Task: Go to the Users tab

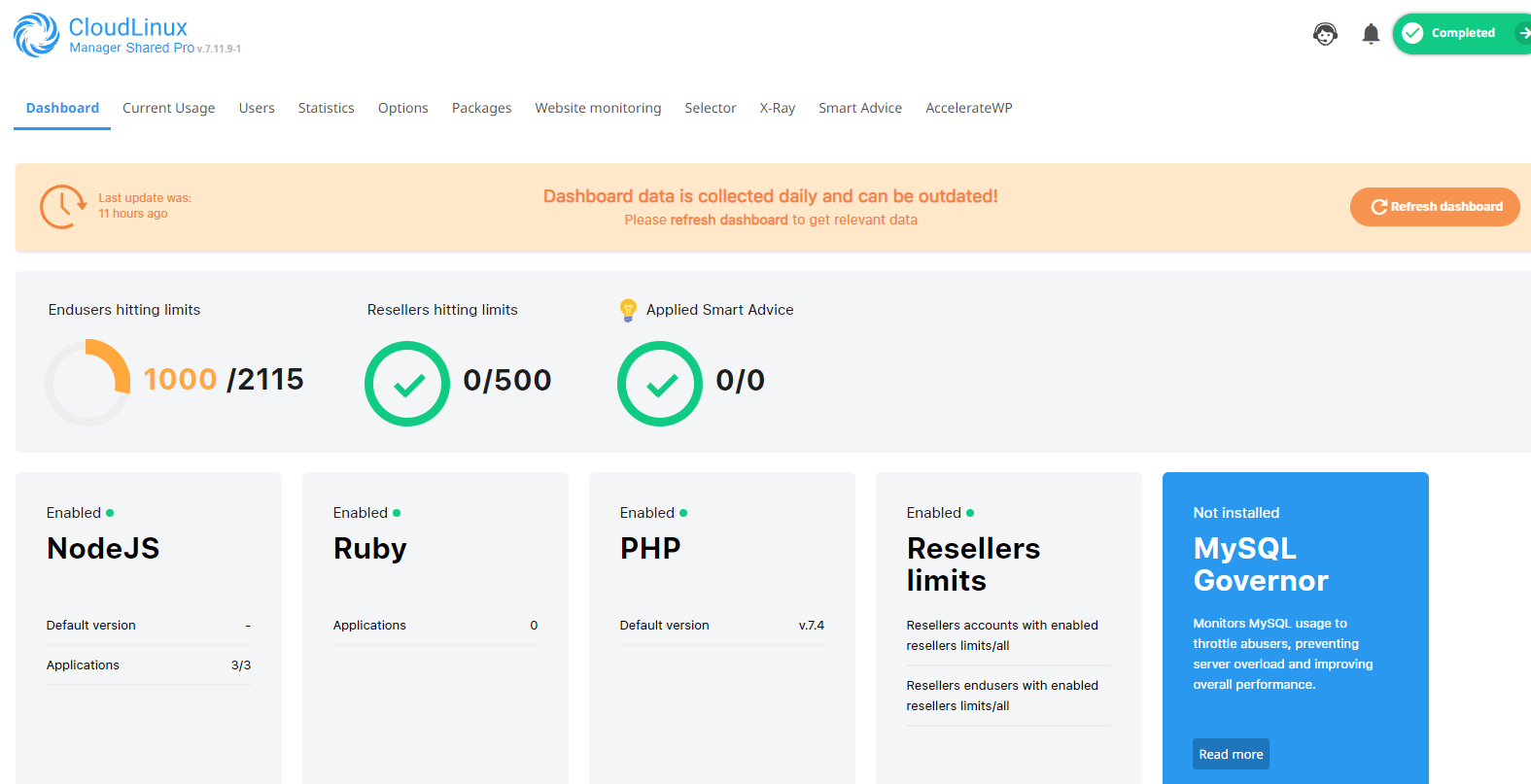Action: click(x=257, y=108)
